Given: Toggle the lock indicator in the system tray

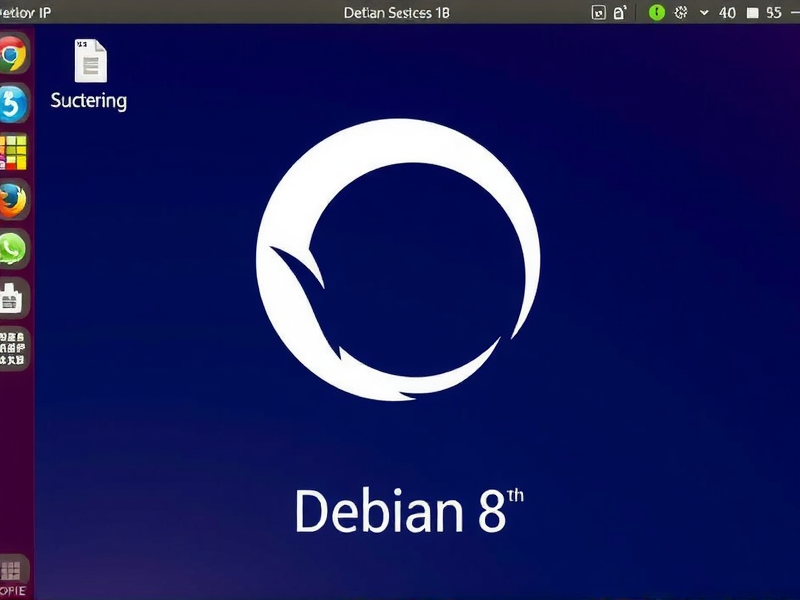Looking at the screenshot, I should click(618, 12).
